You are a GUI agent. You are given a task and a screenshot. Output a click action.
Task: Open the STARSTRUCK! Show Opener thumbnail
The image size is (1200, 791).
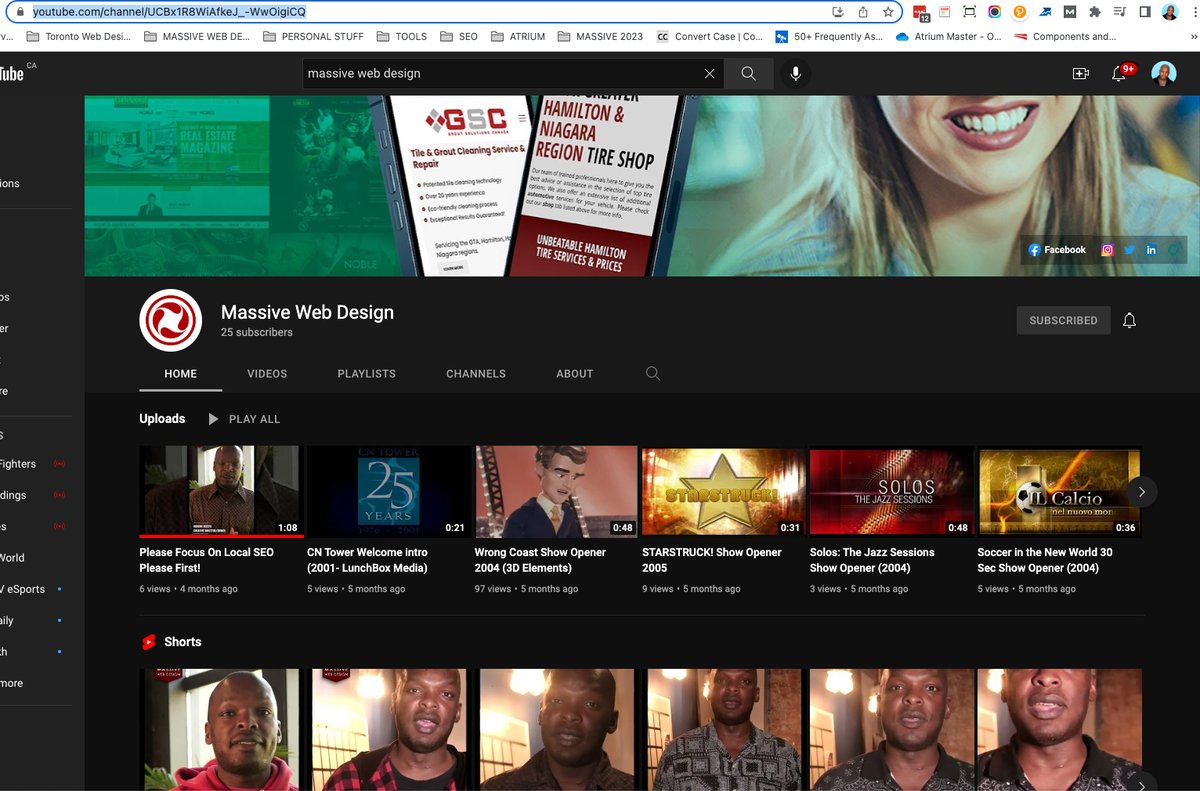click(x=724, y=492)
